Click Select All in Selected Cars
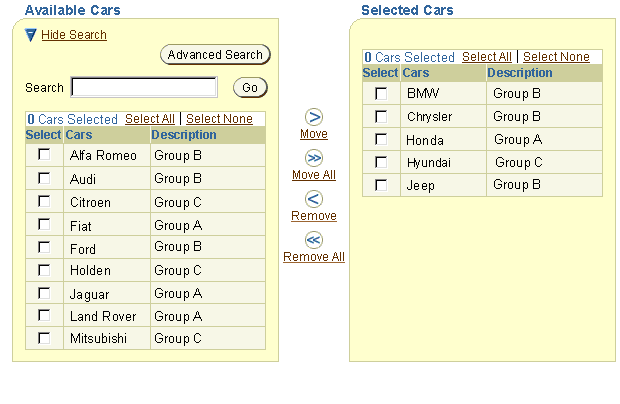 (487, 57)
